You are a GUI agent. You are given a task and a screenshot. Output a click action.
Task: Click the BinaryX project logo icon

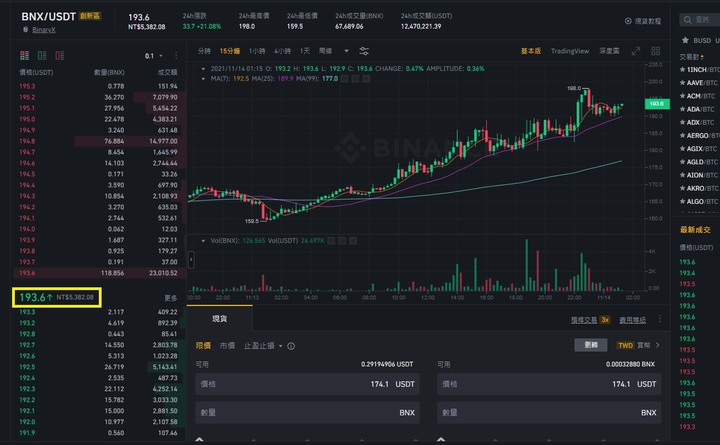[26, 29]
